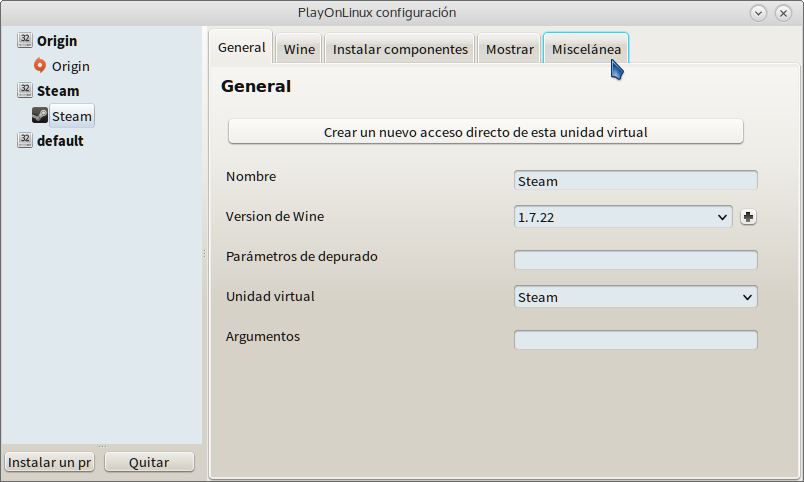The image size is (804, 482).
Task: Click the Steam virtual drive icon
Action: 25,90
